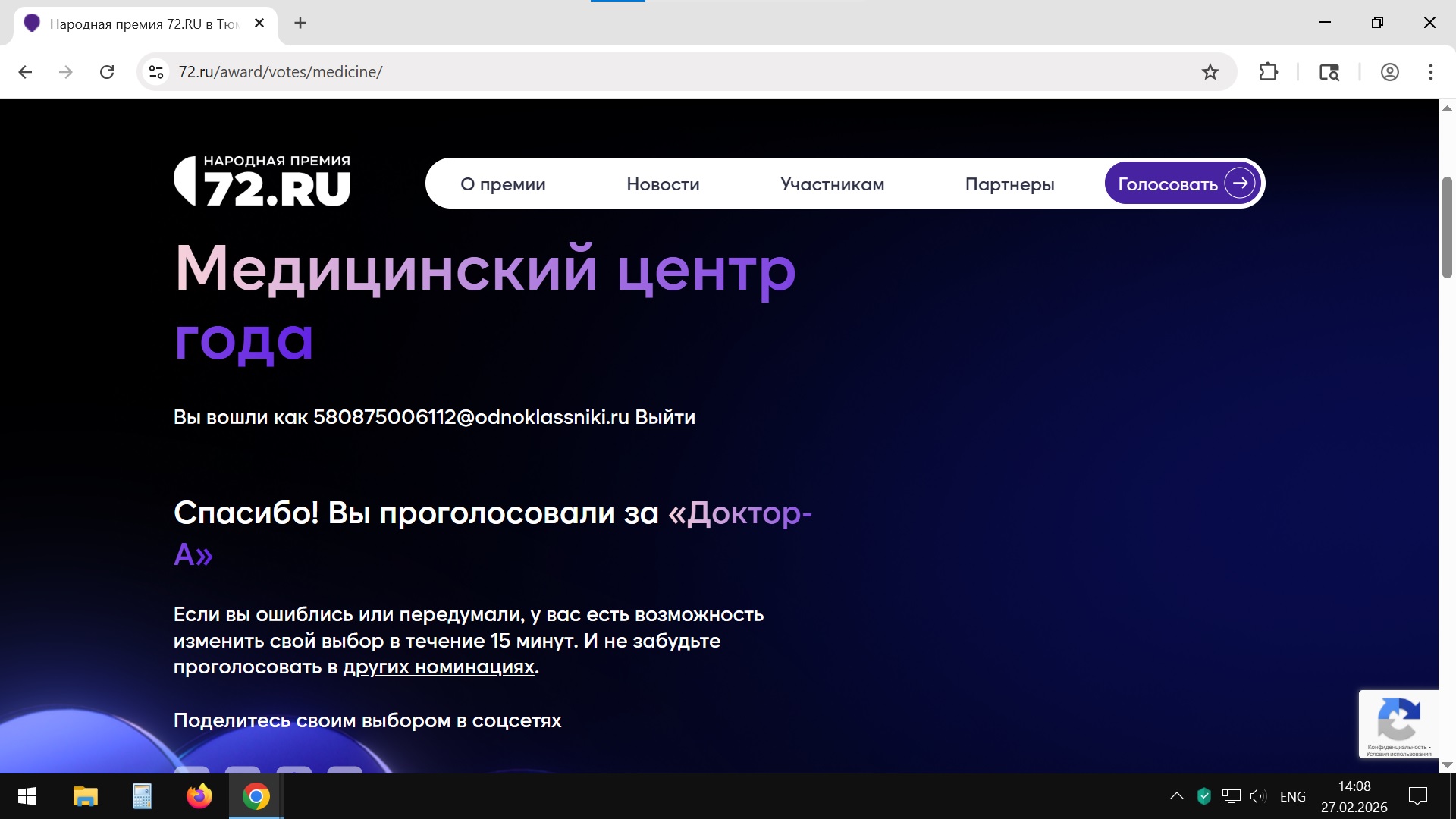Click the arrow icon in Голосовать button

pyautogui.click(x=1240, y=183)
